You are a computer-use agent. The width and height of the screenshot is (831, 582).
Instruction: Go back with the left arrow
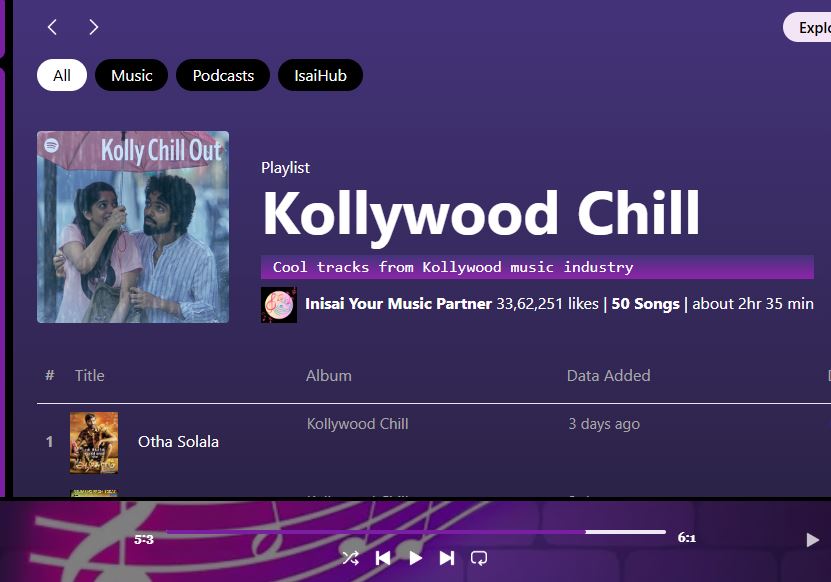pyautogui.click(x=52, y=27)
